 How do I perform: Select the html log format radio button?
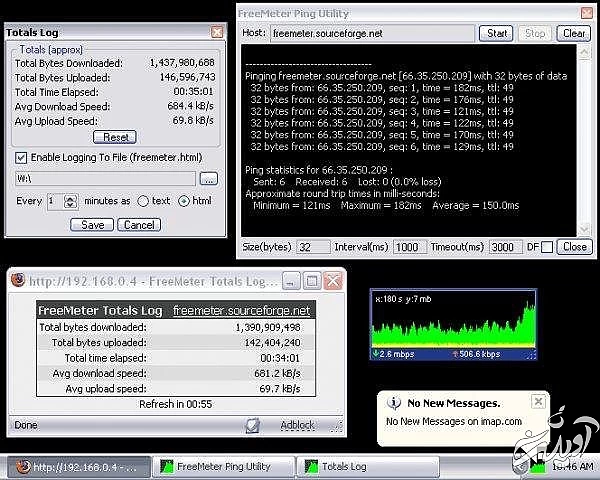pyautogui.click(x=183, y=201)
